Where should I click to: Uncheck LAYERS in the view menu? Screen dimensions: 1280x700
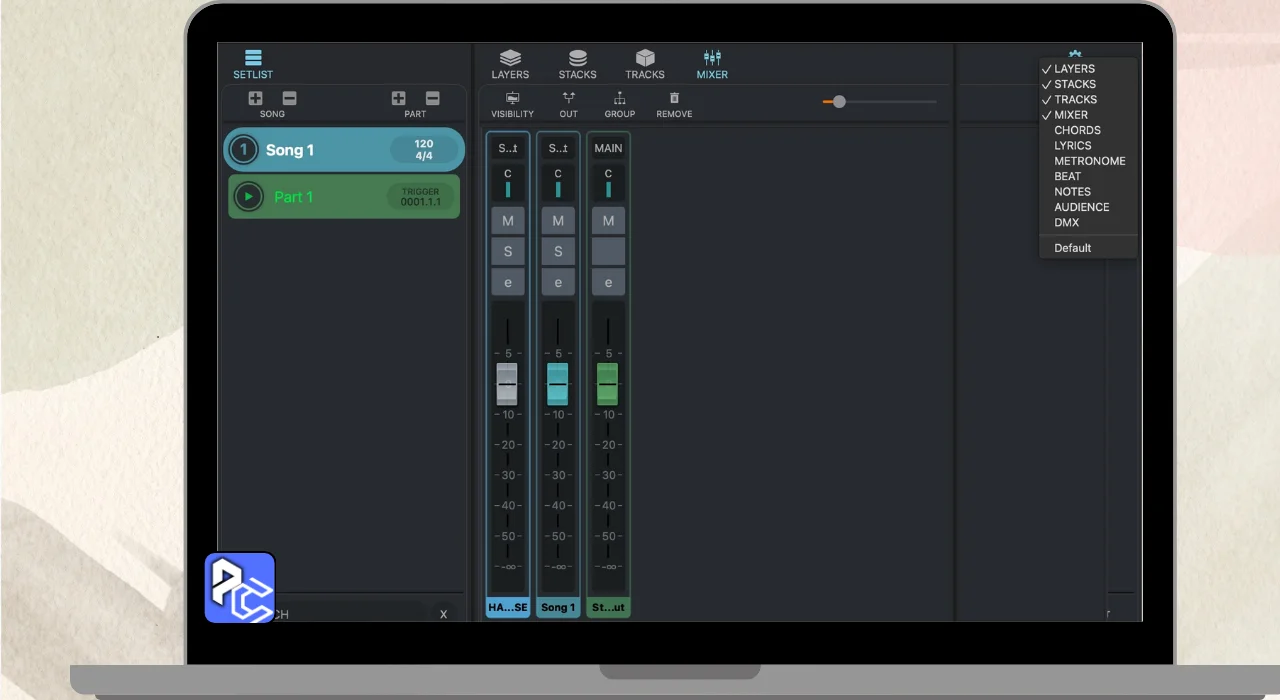tap(1074, 69)
